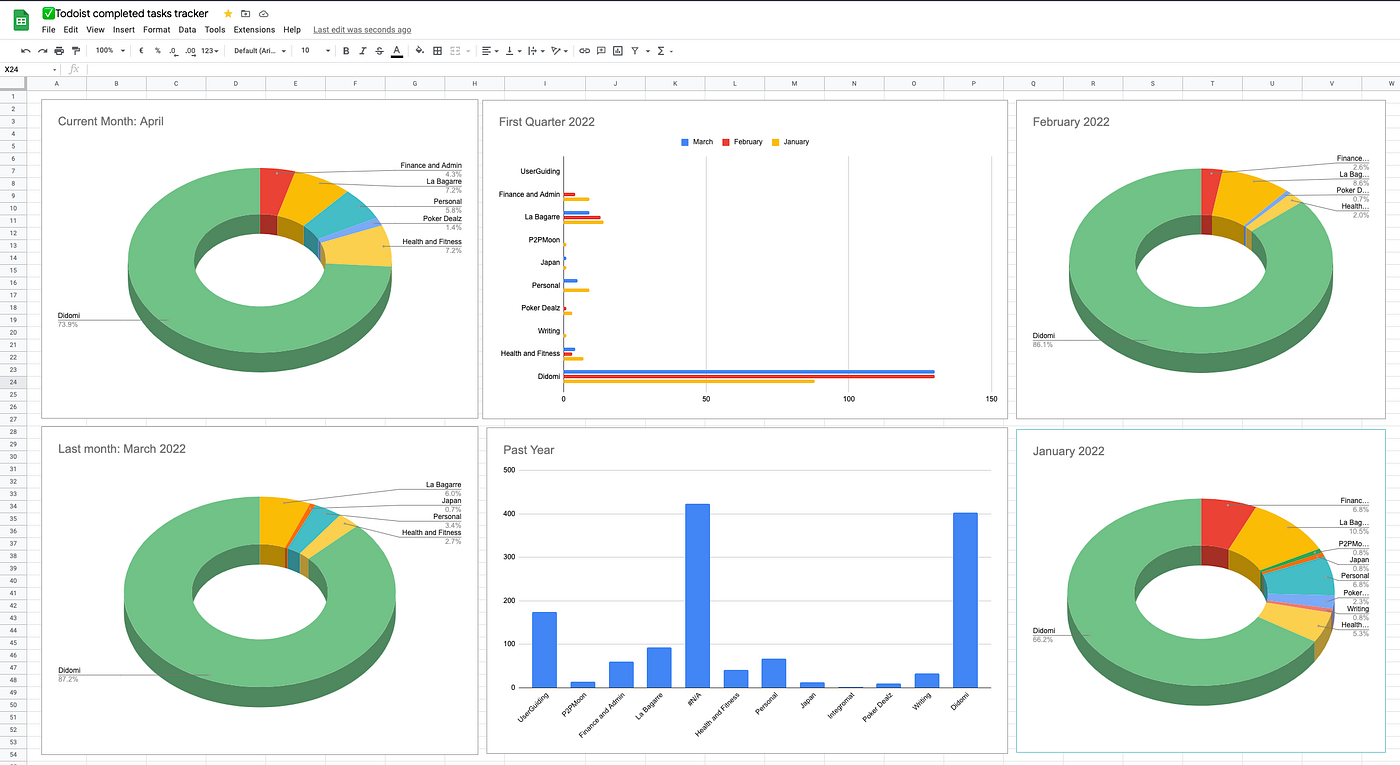Open the fill color bucket
The height and width of the screenshot is (765, 1400).
point(420,50)
